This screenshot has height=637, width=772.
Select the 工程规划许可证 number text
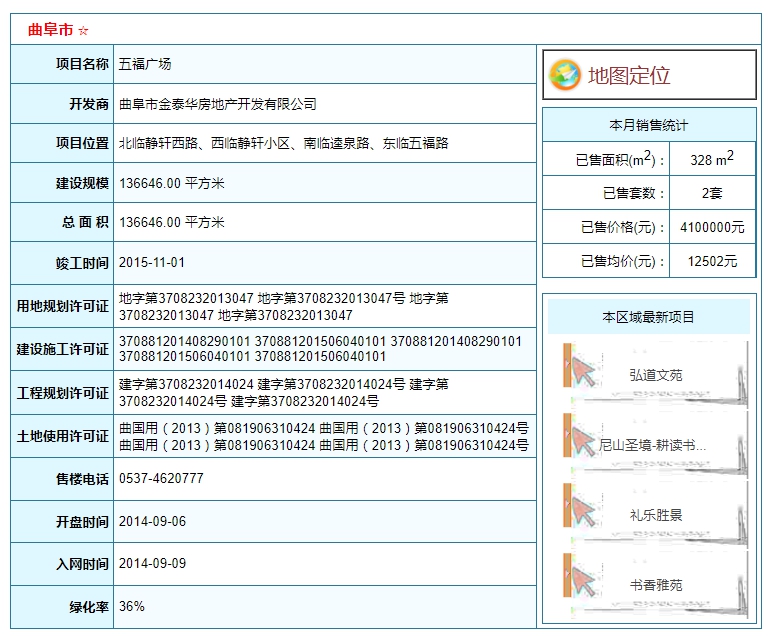(x=284, y=392)
